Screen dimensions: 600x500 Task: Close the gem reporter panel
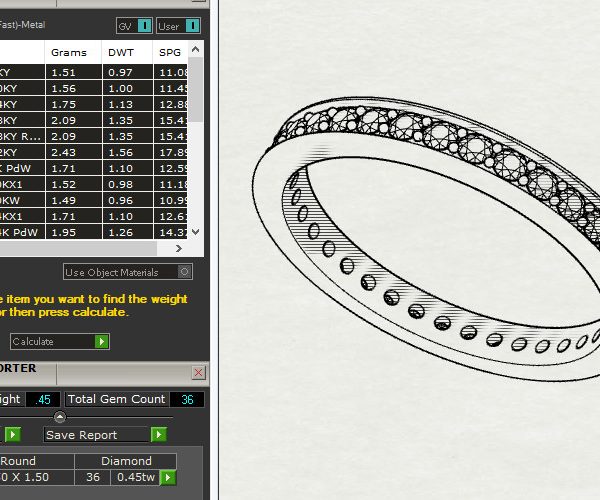click(198, 372)
